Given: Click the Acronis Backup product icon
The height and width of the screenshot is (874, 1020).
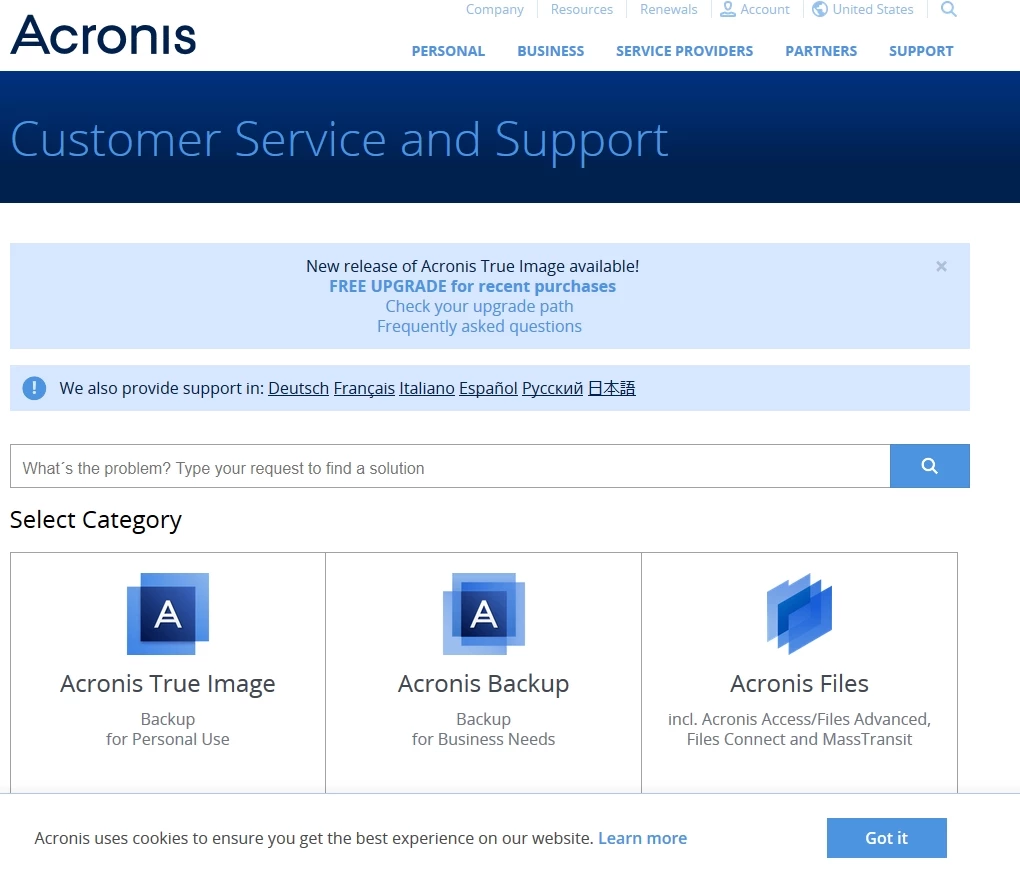Looking at the screenshot, I should [x=483, y=613].
